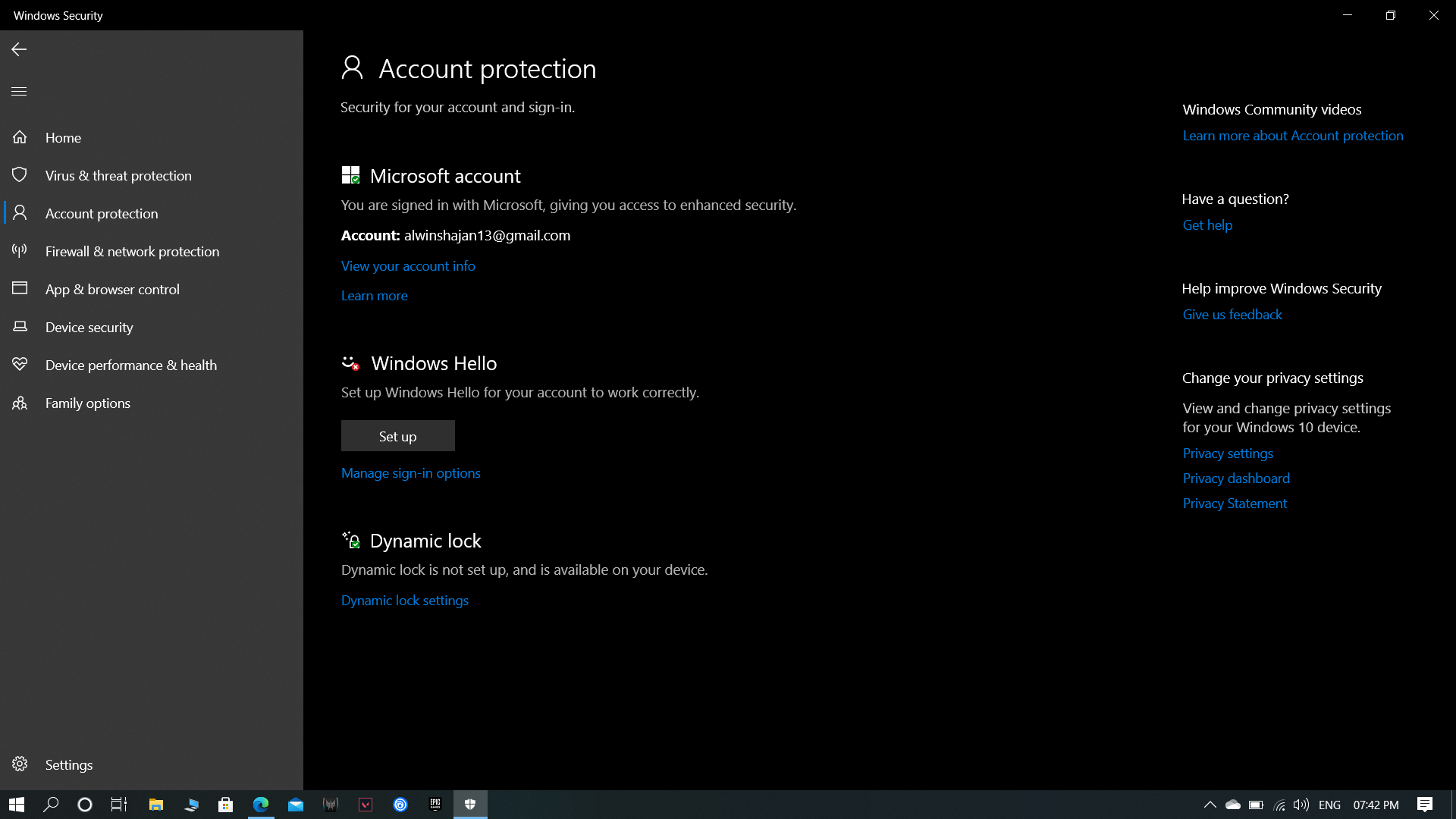Image resolution: width=1456 pixels, height=819 pixels.
Task: Open Device security page
Action: [x=152, y=327]
